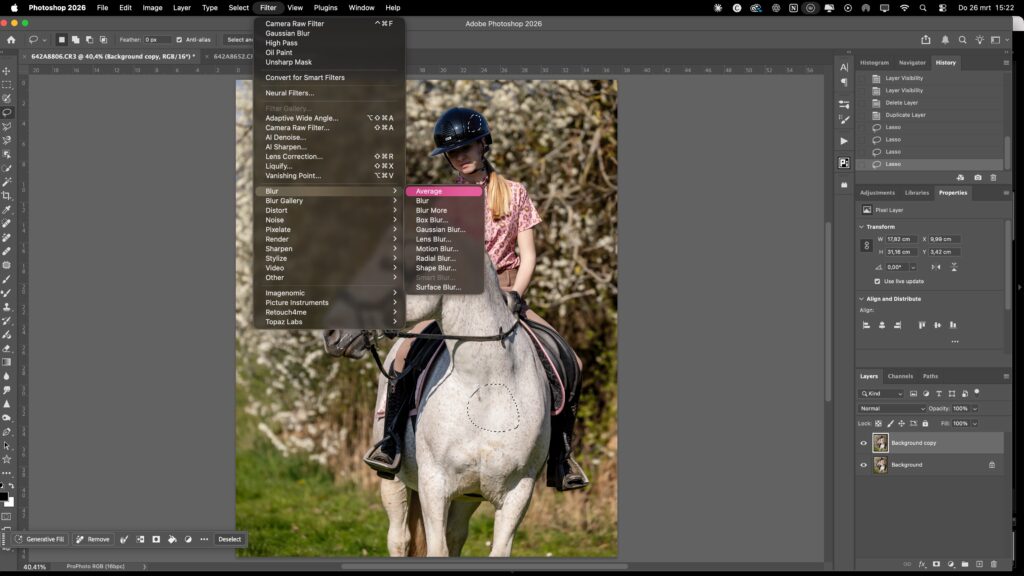The height and width of the screenshot is (576, 1024).
Task: Click the Delete layer trash icon
Action: (x=993, y=563)
